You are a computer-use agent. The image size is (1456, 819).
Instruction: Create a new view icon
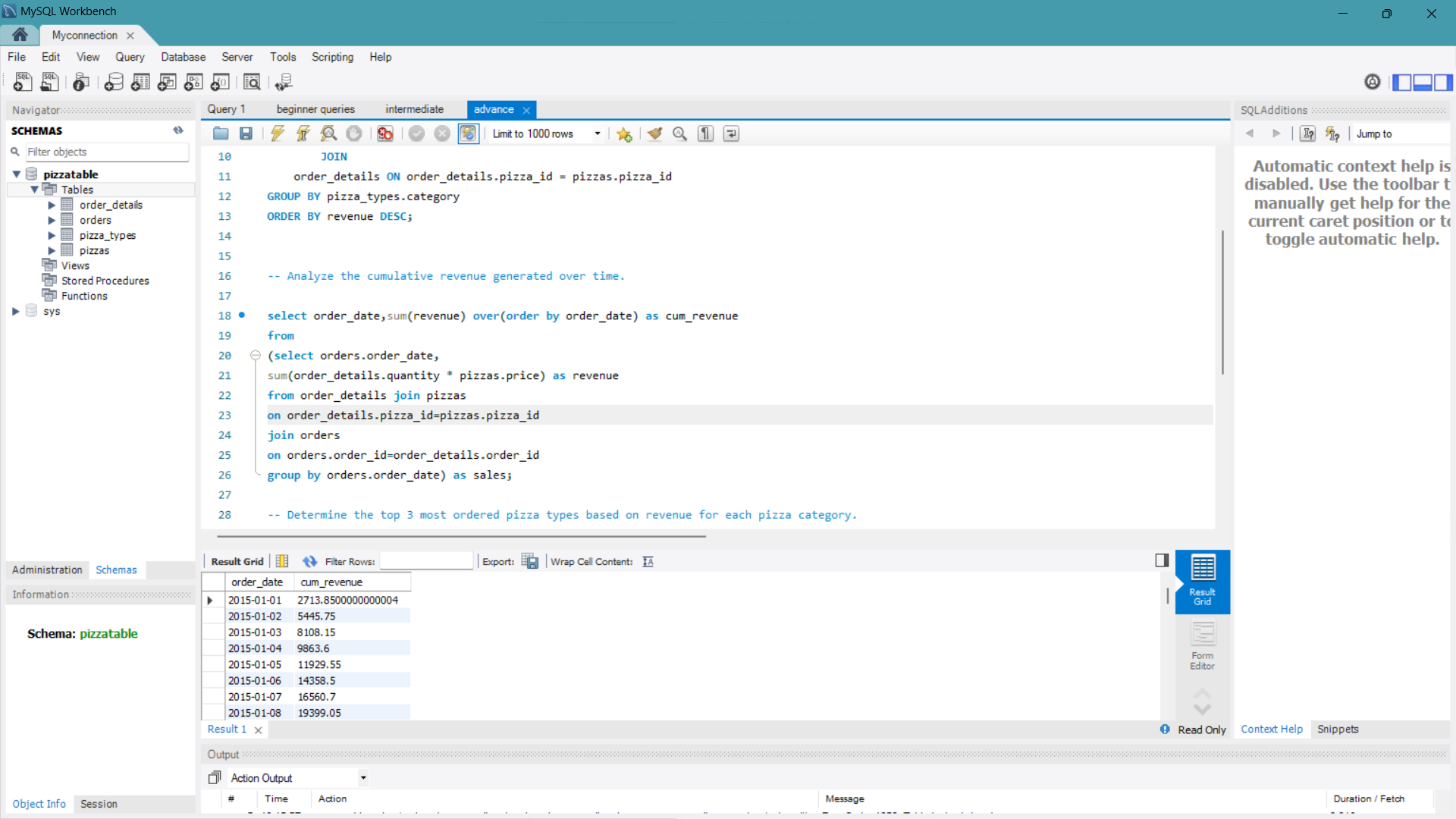(x=167, y=82)
